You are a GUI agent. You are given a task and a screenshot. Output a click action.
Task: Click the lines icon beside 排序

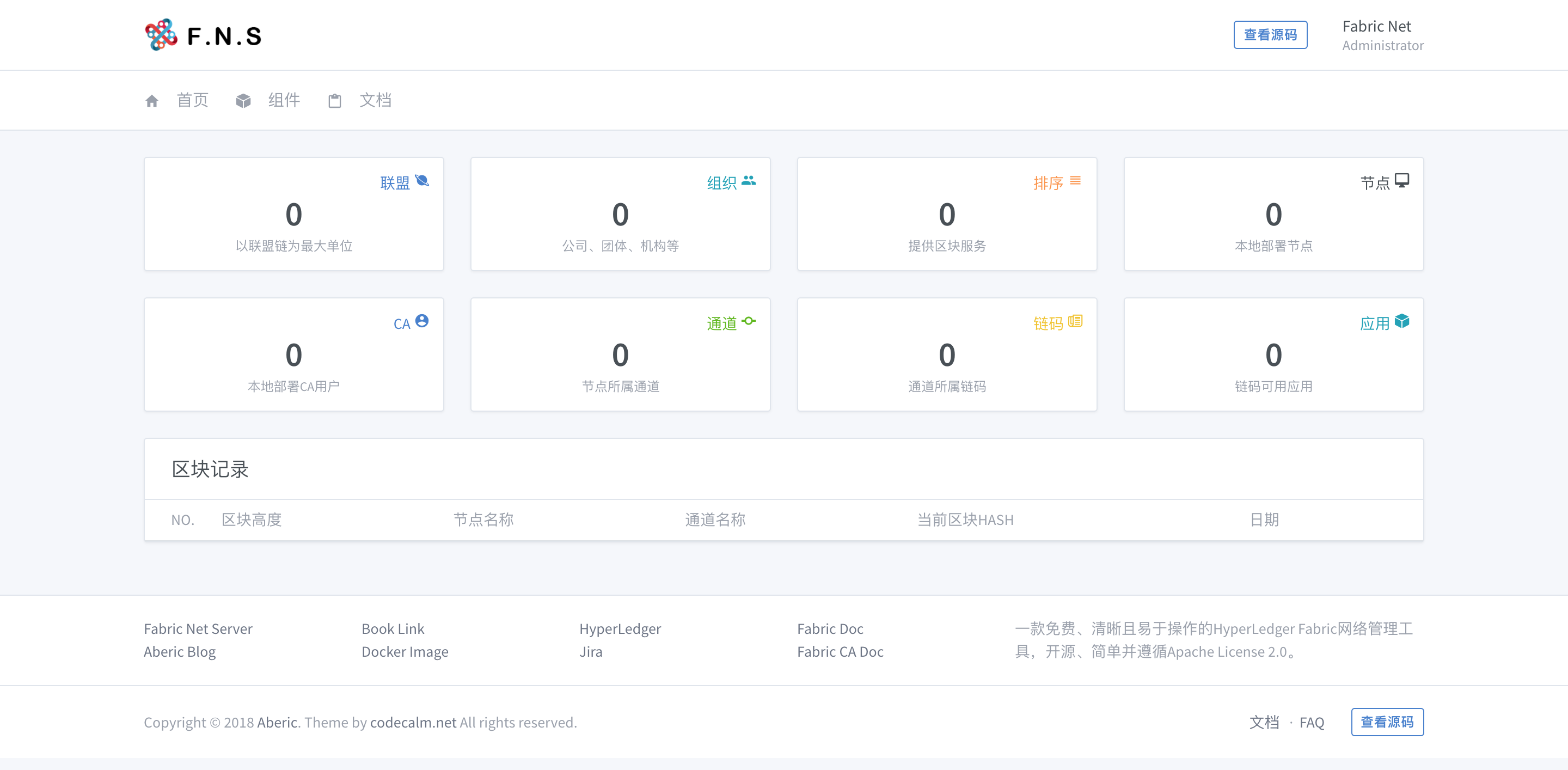click(x=1076, y=181)
